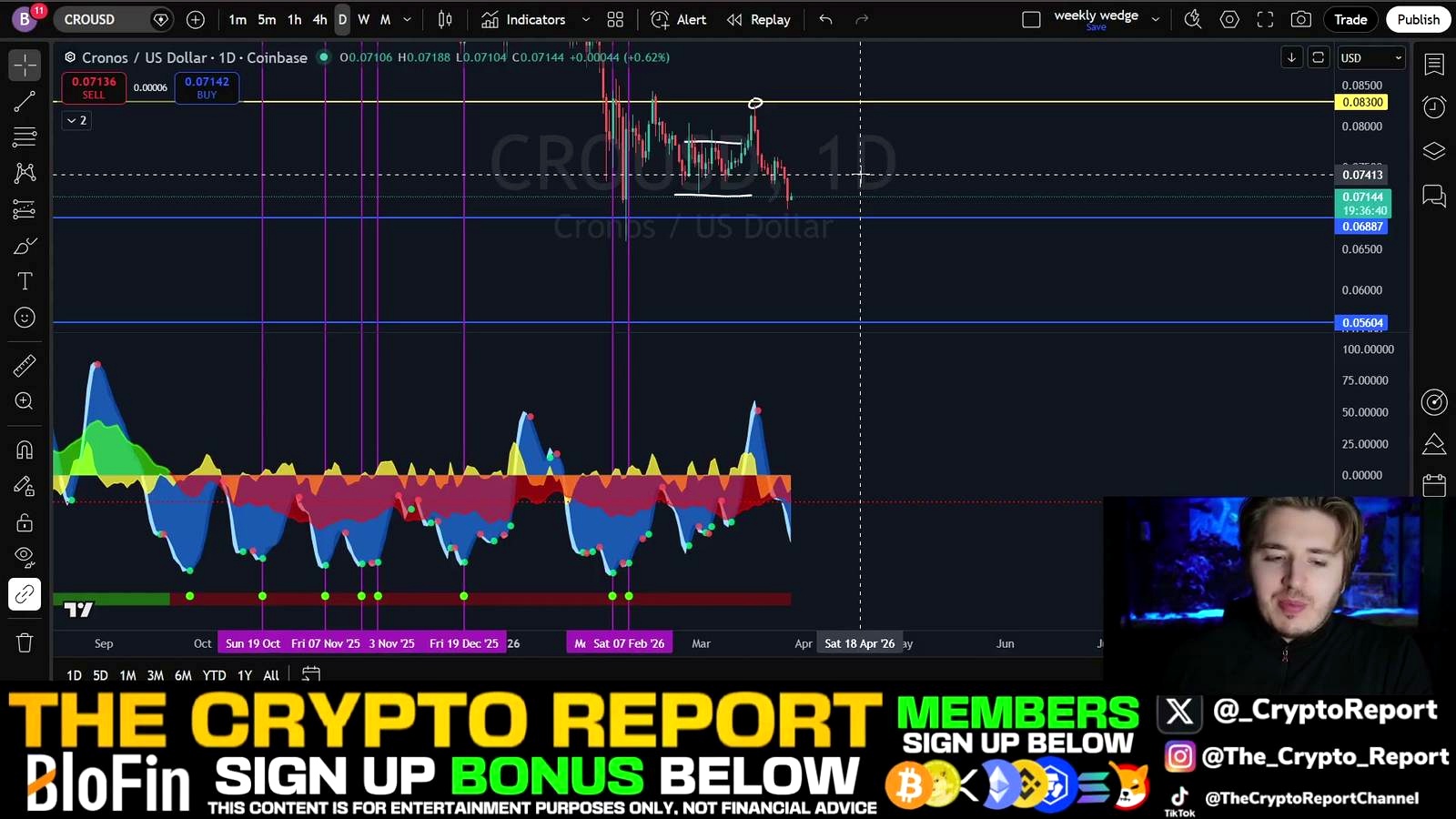Click the yellow 0.08300 price label
This screenshot has width=1456, height=819.
point(1362,103)
